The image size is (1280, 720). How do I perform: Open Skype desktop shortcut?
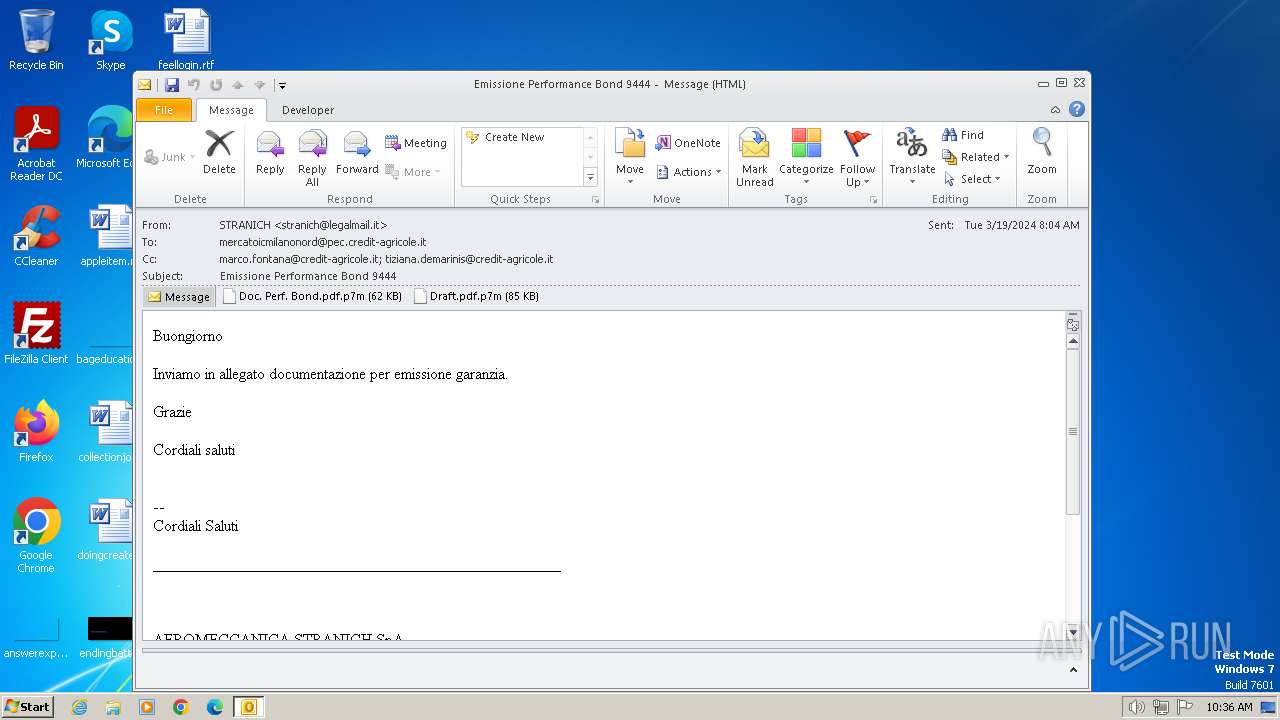[111, 40]
